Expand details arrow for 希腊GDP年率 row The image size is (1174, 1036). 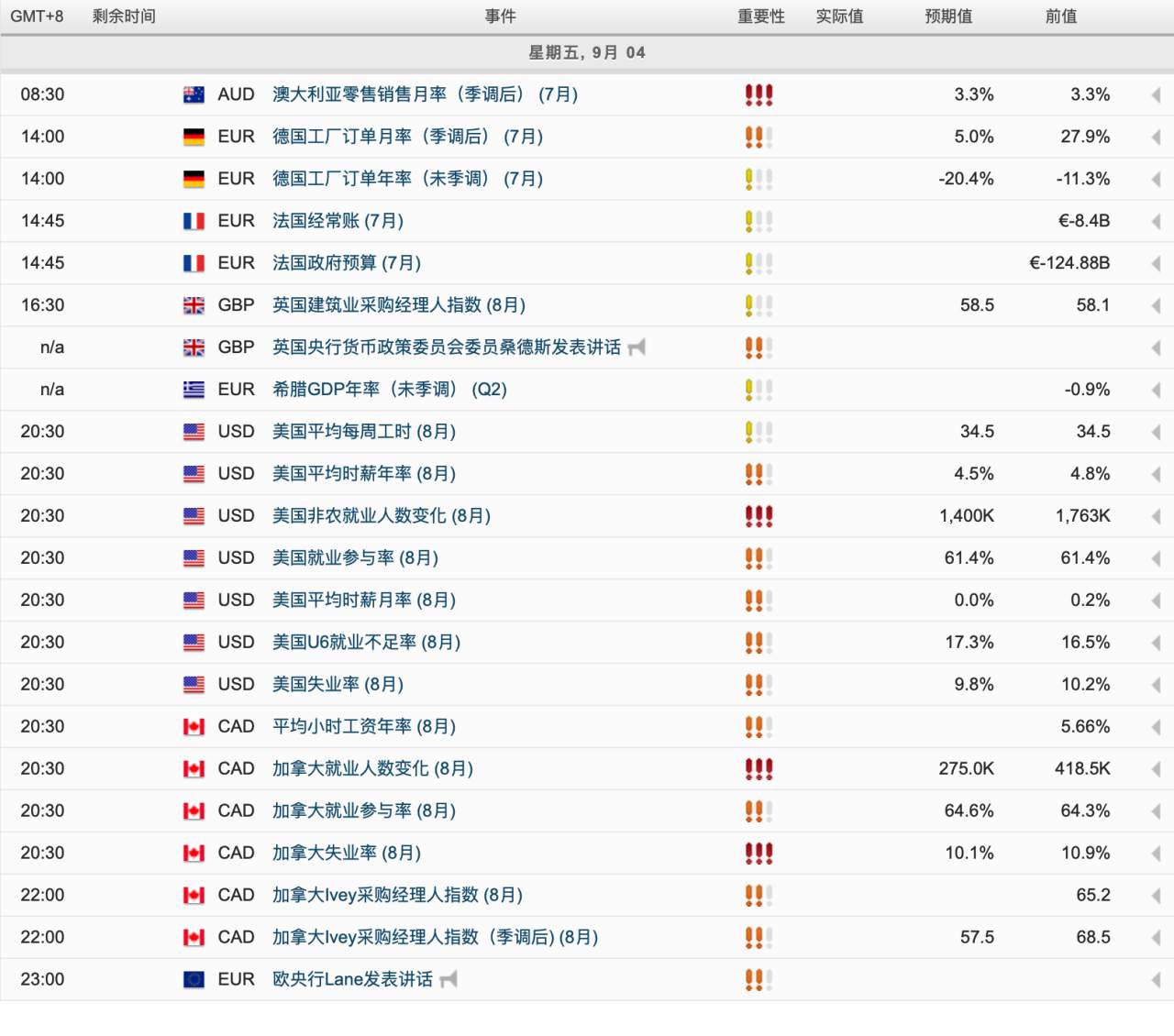coord(1156,391)
